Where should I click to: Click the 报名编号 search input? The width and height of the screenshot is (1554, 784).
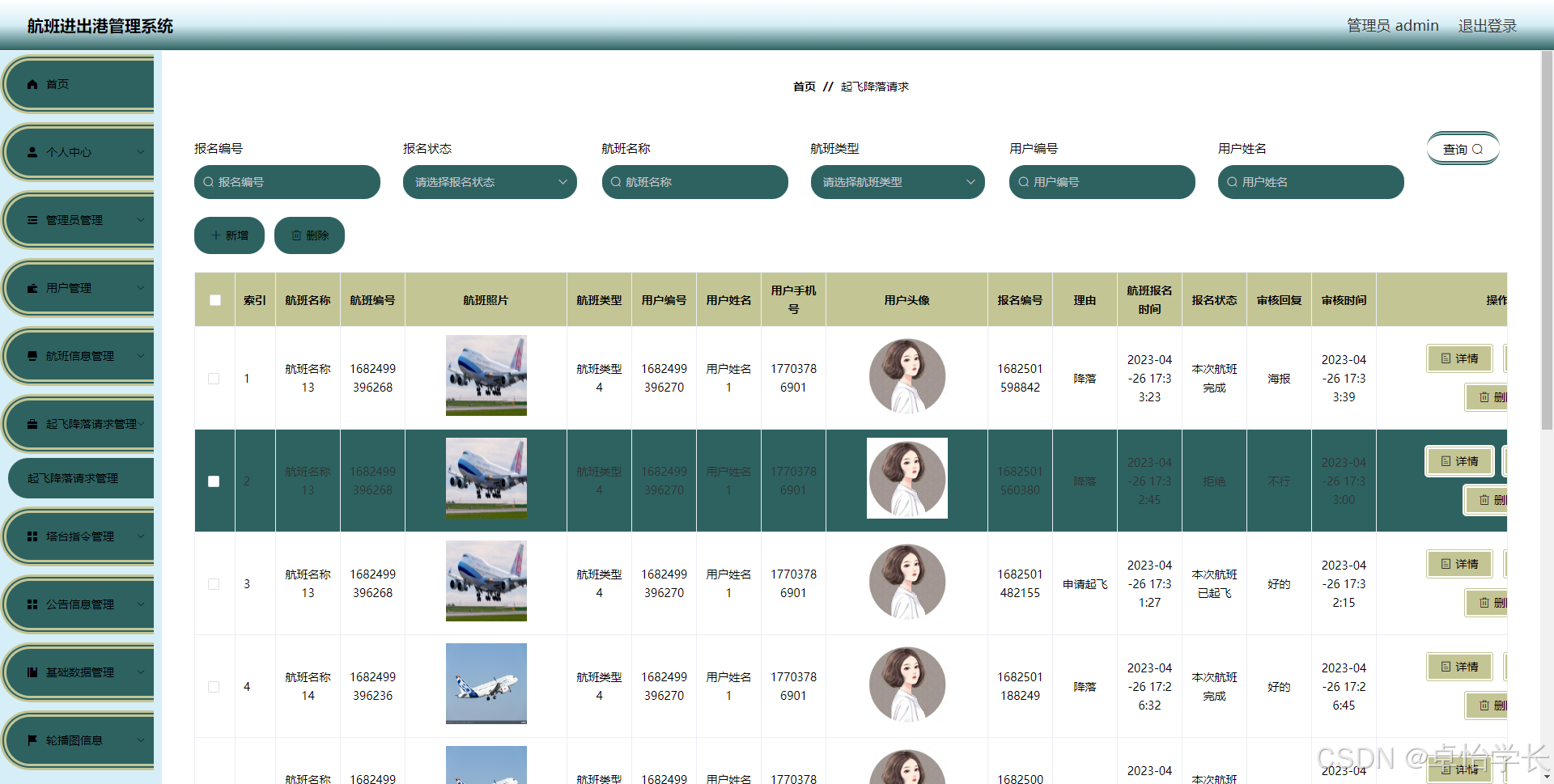(287, 182)
